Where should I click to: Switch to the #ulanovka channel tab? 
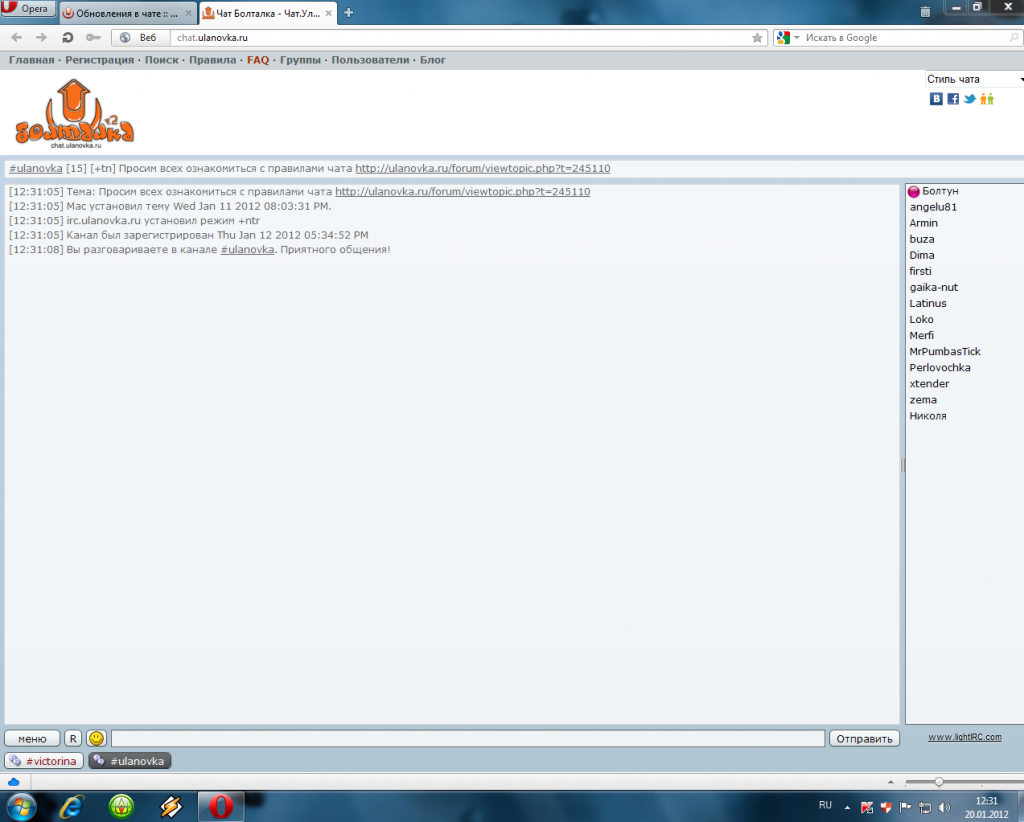[128, 760]
